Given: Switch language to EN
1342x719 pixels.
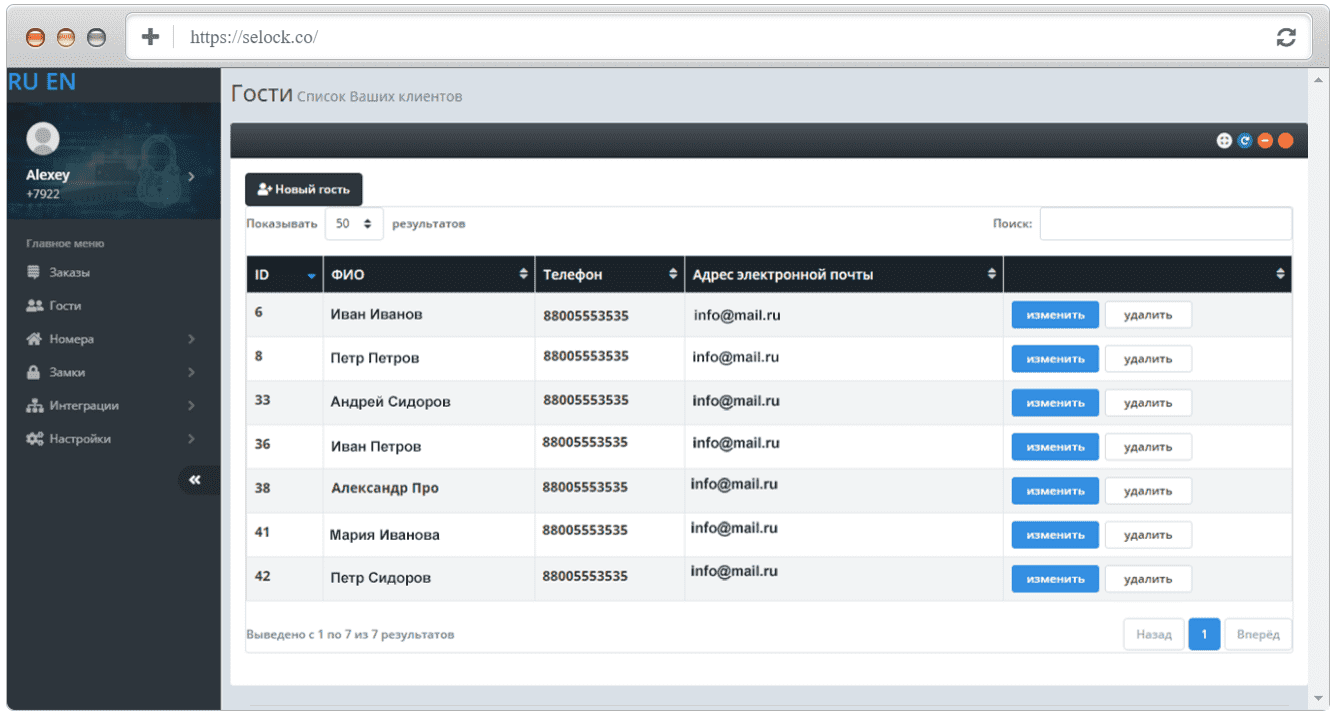Looking at the screenshot, I should tap(61, 82).
